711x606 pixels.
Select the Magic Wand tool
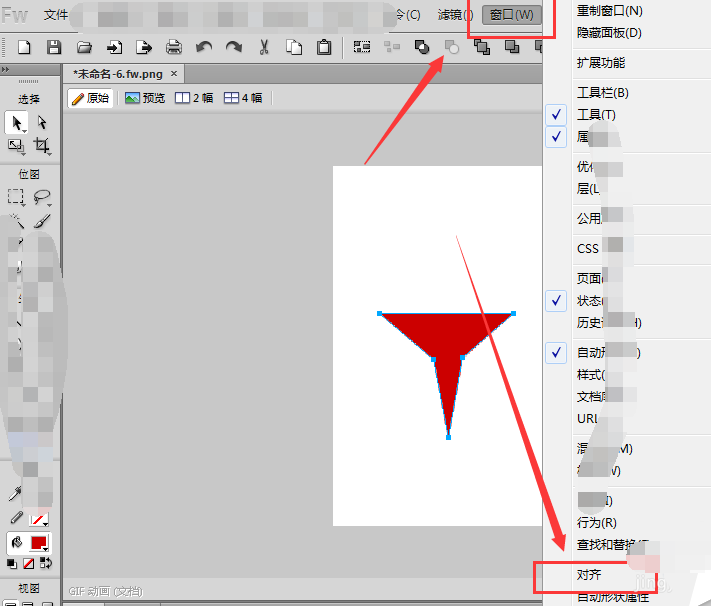16,220
